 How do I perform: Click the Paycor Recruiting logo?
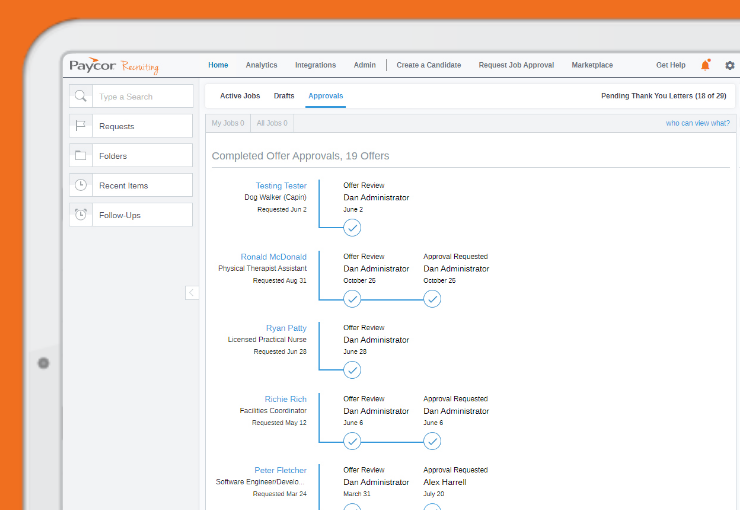coord(114,66)
